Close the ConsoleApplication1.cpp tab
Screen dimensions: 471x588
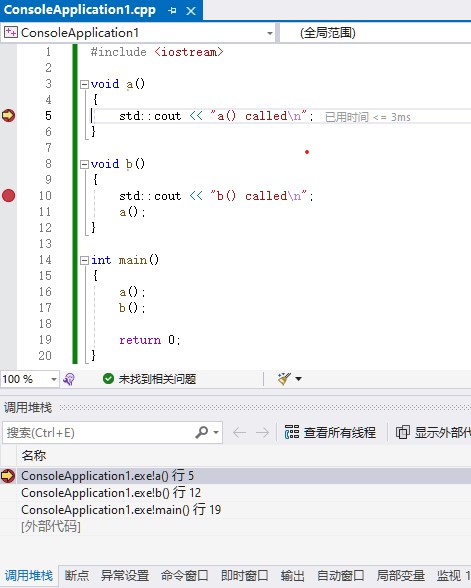191,11
